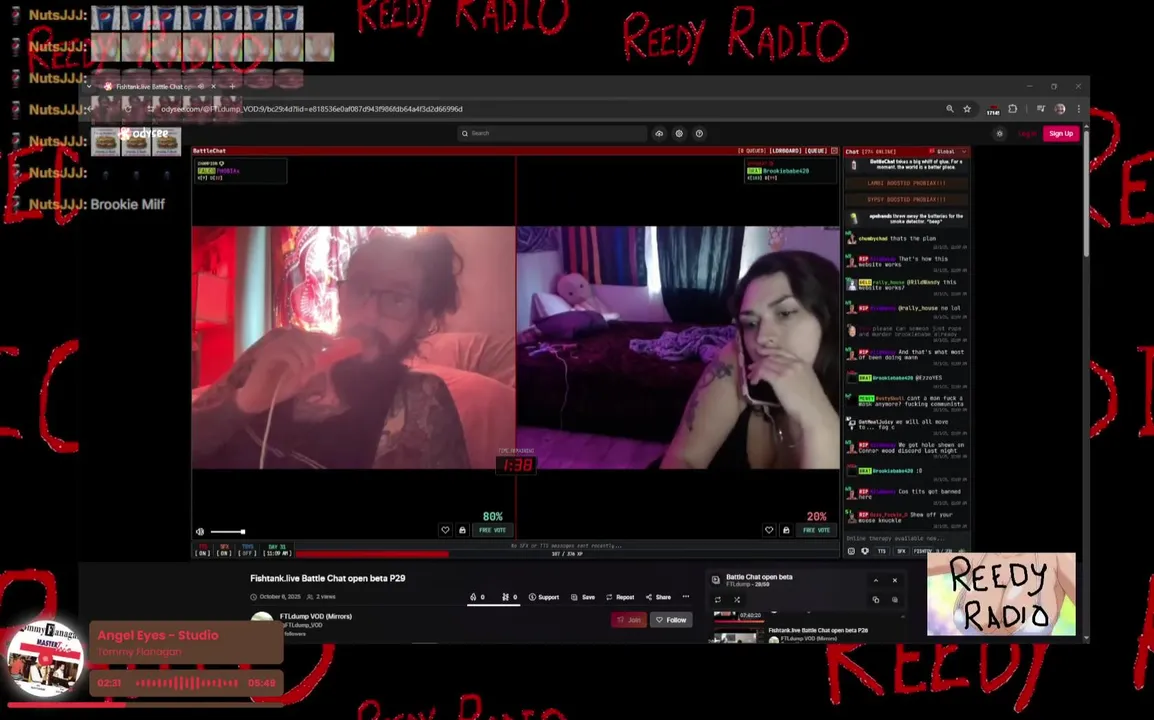Toggle the TOYS OFF indicator
Image resolution: width=1154 pixels, height=720 pixels.
pyautogui.click(x=247, y=550)
